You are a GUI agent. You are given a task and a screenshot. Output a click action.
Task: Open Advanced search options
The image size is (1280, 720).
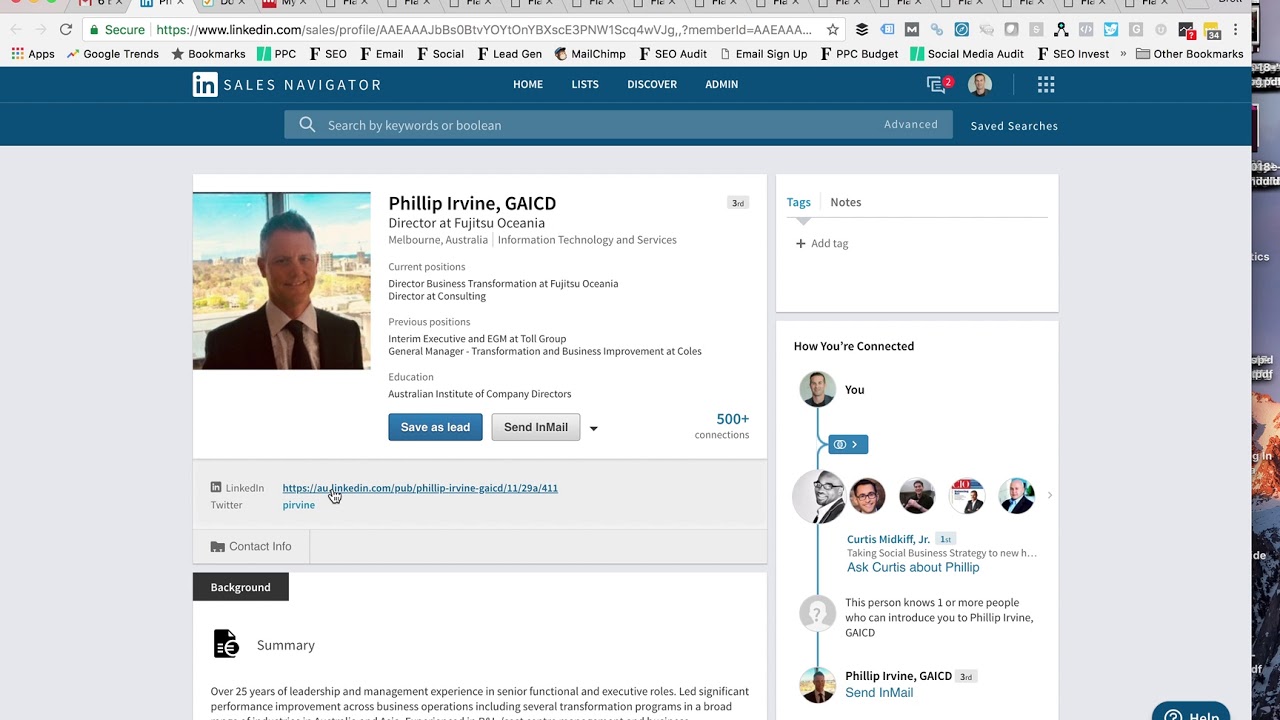911,124
